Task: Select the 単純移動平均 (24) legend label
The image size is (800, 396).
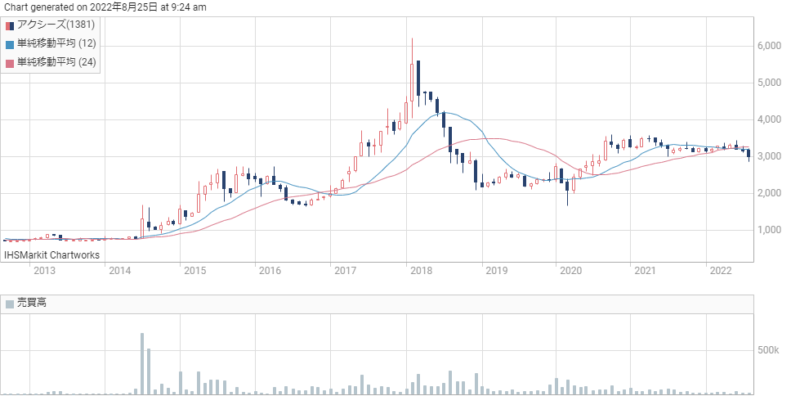Action: point(57,62)
